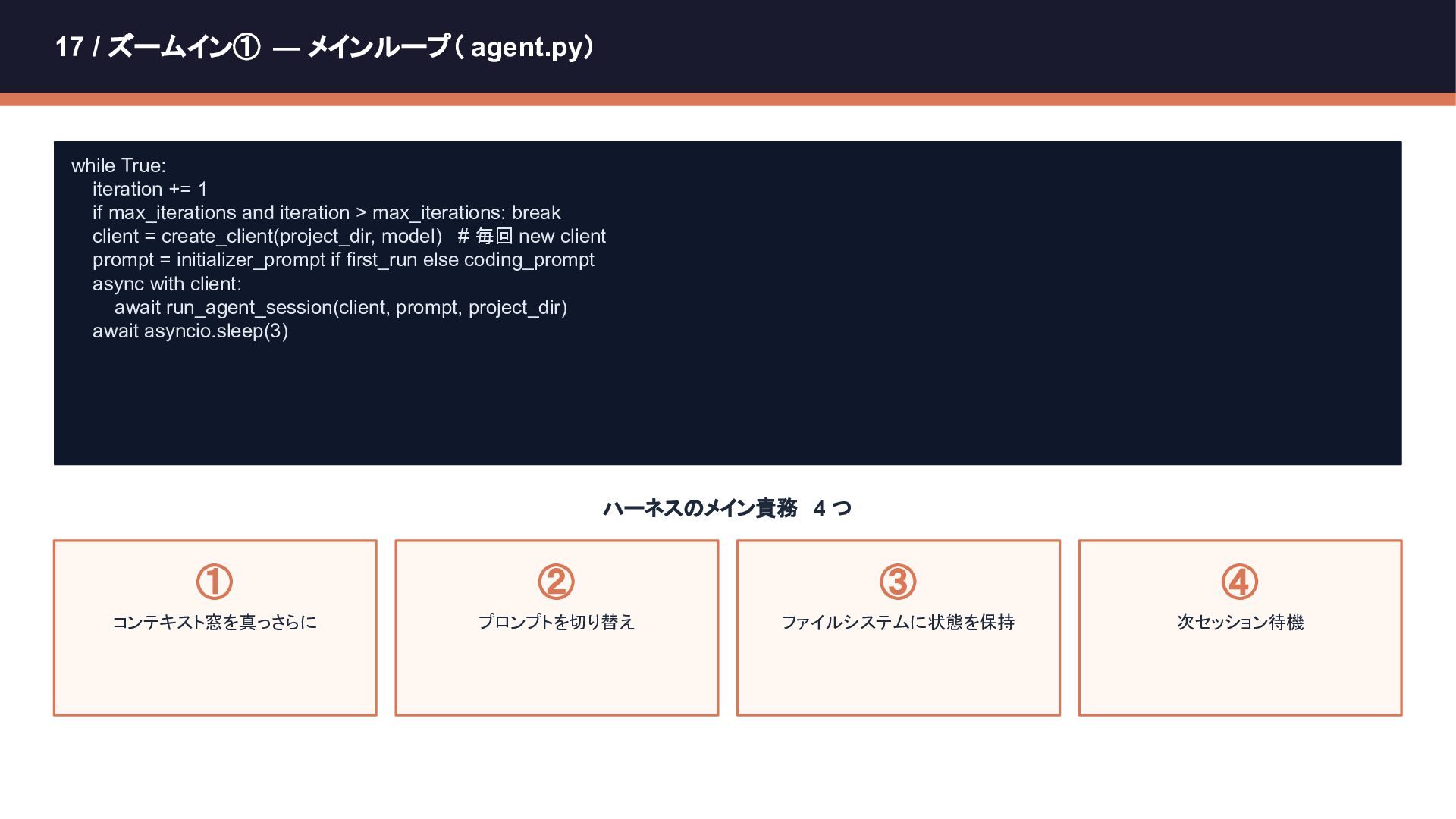Click the text 次セッション待機
This screenshot has height=819, width=1456.
(x=1240, y=622)
